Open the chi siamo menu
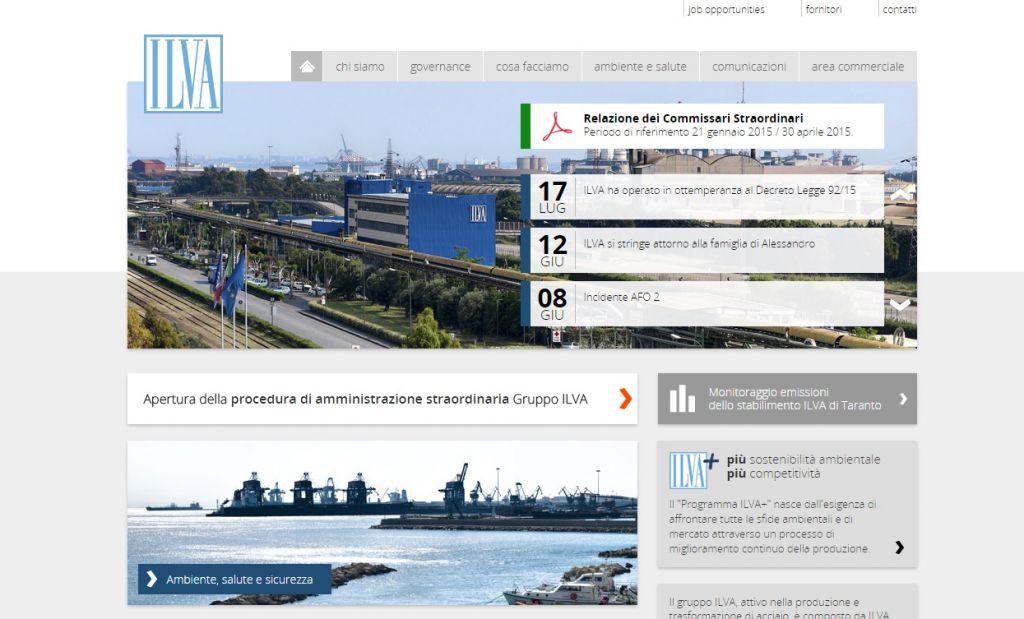1024x619 pixels. click(360, 67)
